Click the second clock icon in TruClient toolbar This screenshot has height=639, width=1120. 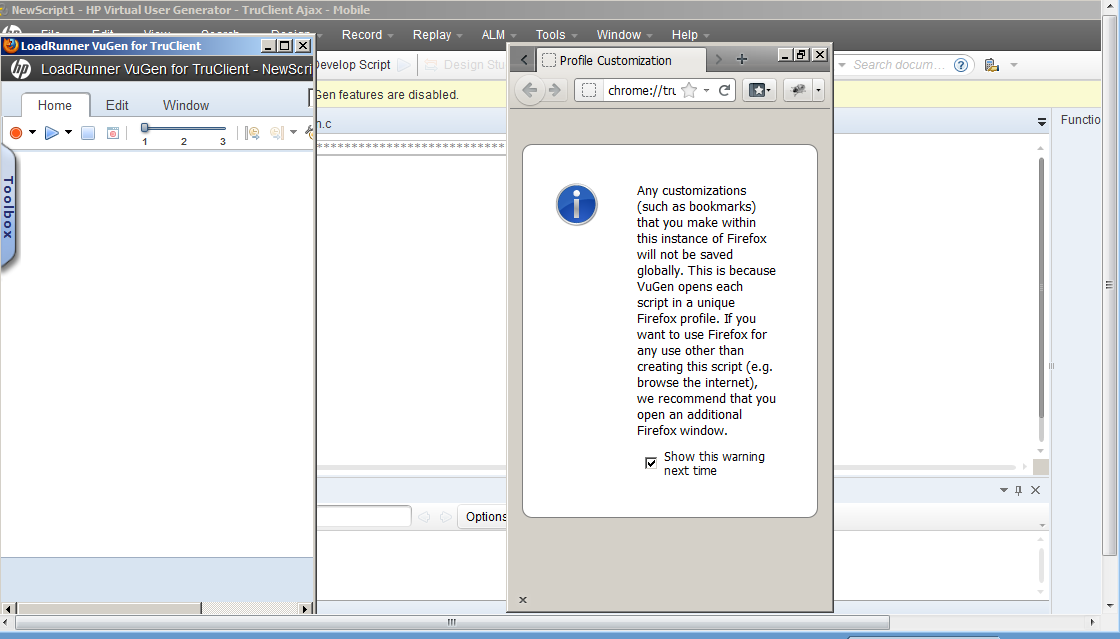point(277,133)
